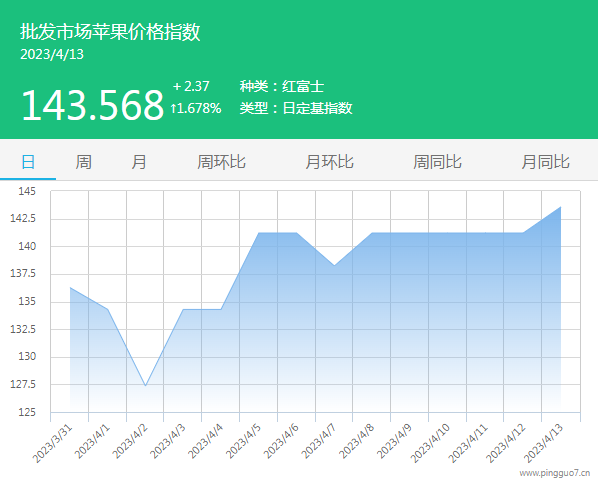The height and width of the screenshot is (478, 598).
Task: Click the 2023/4/13 date under the title
Action: click(x=52, y=54)
